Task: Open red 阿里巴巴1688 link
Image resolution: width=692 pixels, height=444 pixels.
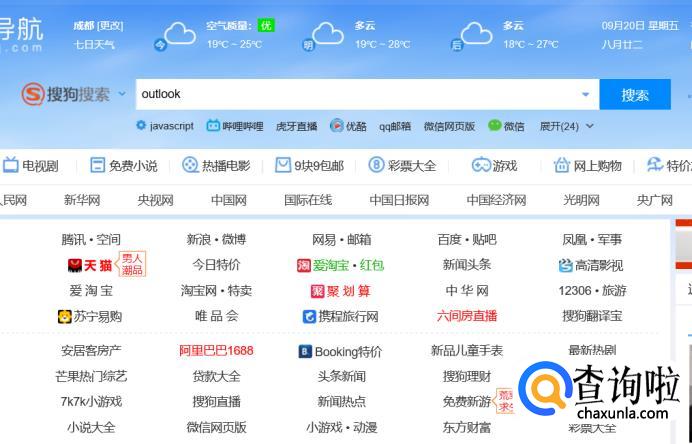Action: pyautogui.click(x=216, y=351)
